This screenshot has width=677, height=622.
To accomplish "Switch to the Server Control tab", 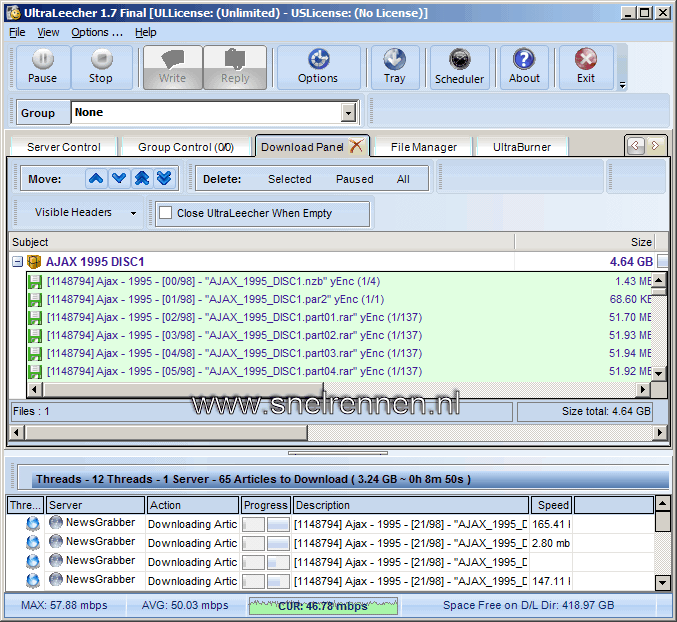I will pyautogui.click(x=64, y=147).
